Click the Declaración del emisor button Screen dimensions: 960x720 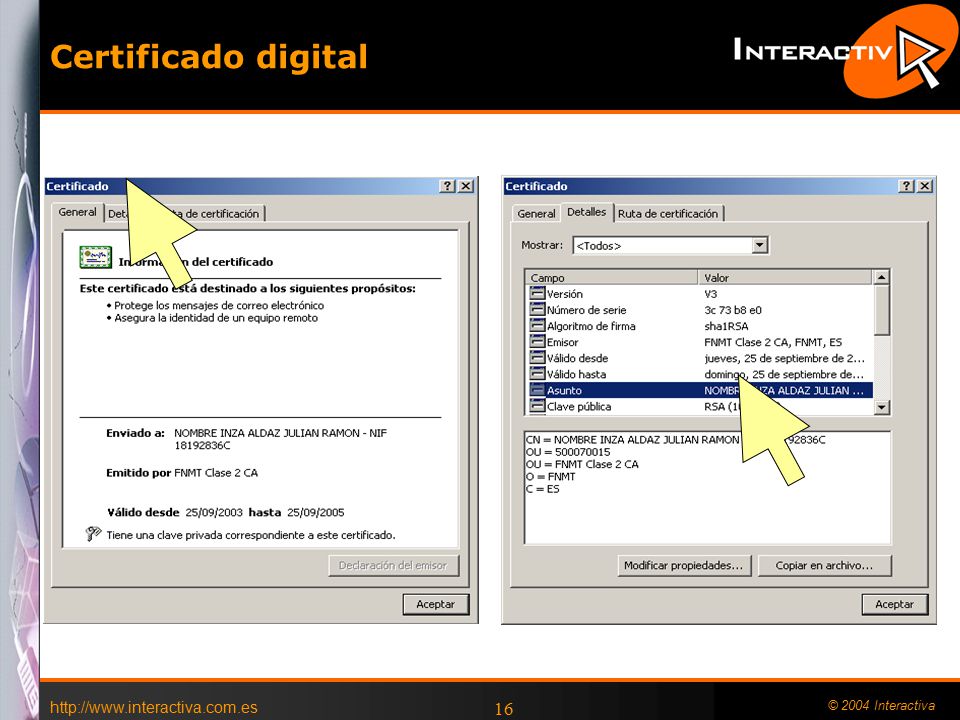point(393,566)
